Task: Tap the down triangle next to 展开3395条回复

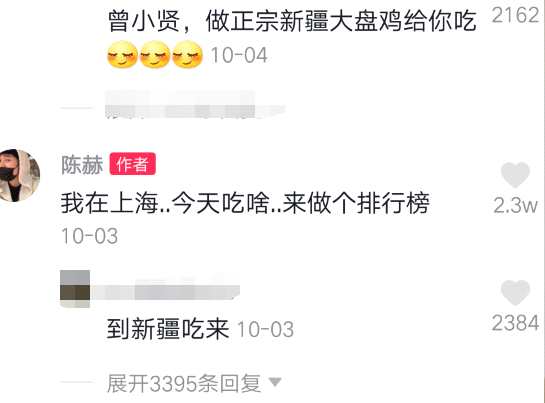Action: pyautogui.click(x=275, y=382)
